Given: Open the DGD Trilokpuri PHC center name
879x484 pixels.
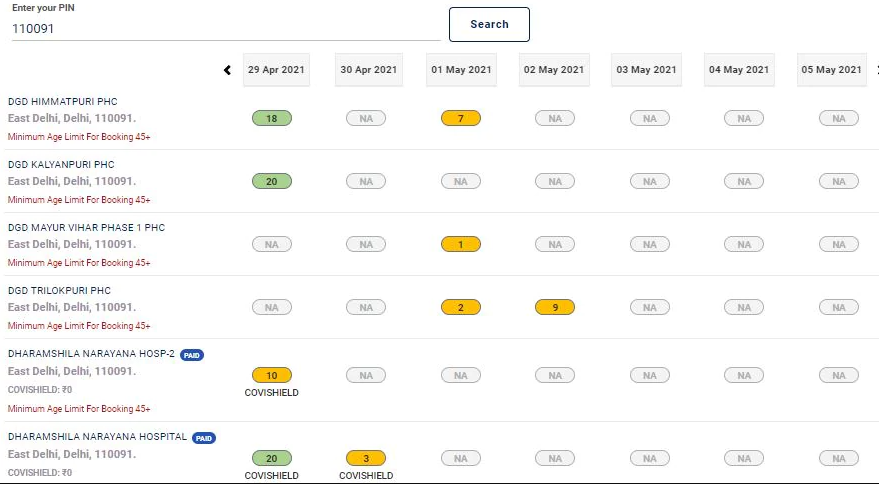Looking at the screenshot, I should (x=59, y=290).
